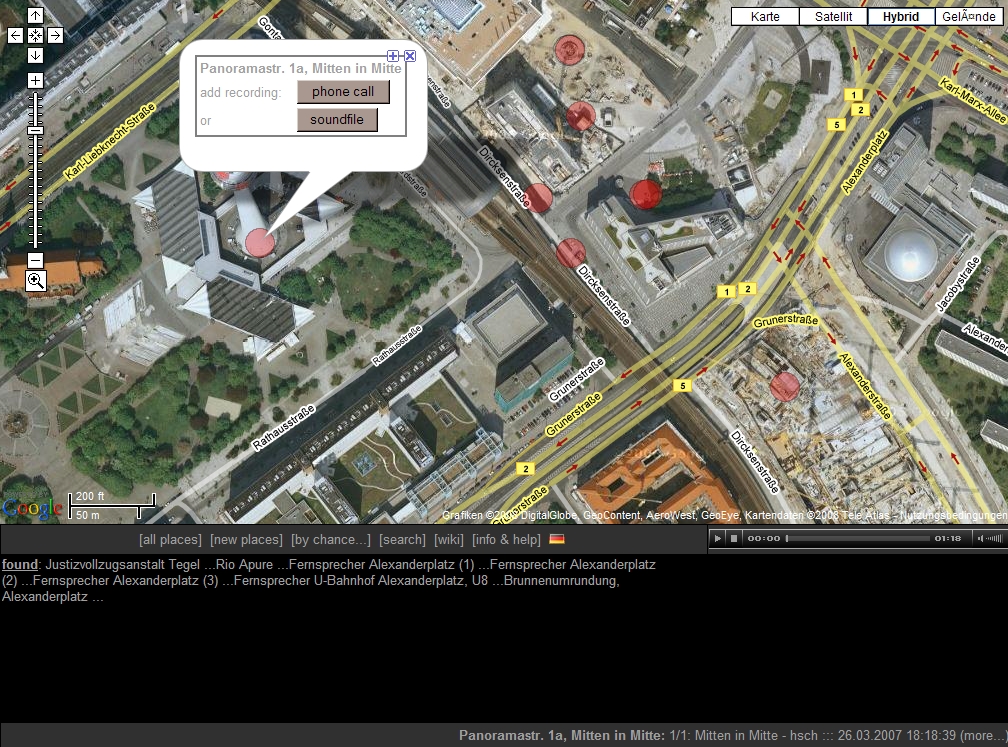The image size is (1008, 747).
Task: Stop the audio playback
Action: pos(733,538)
